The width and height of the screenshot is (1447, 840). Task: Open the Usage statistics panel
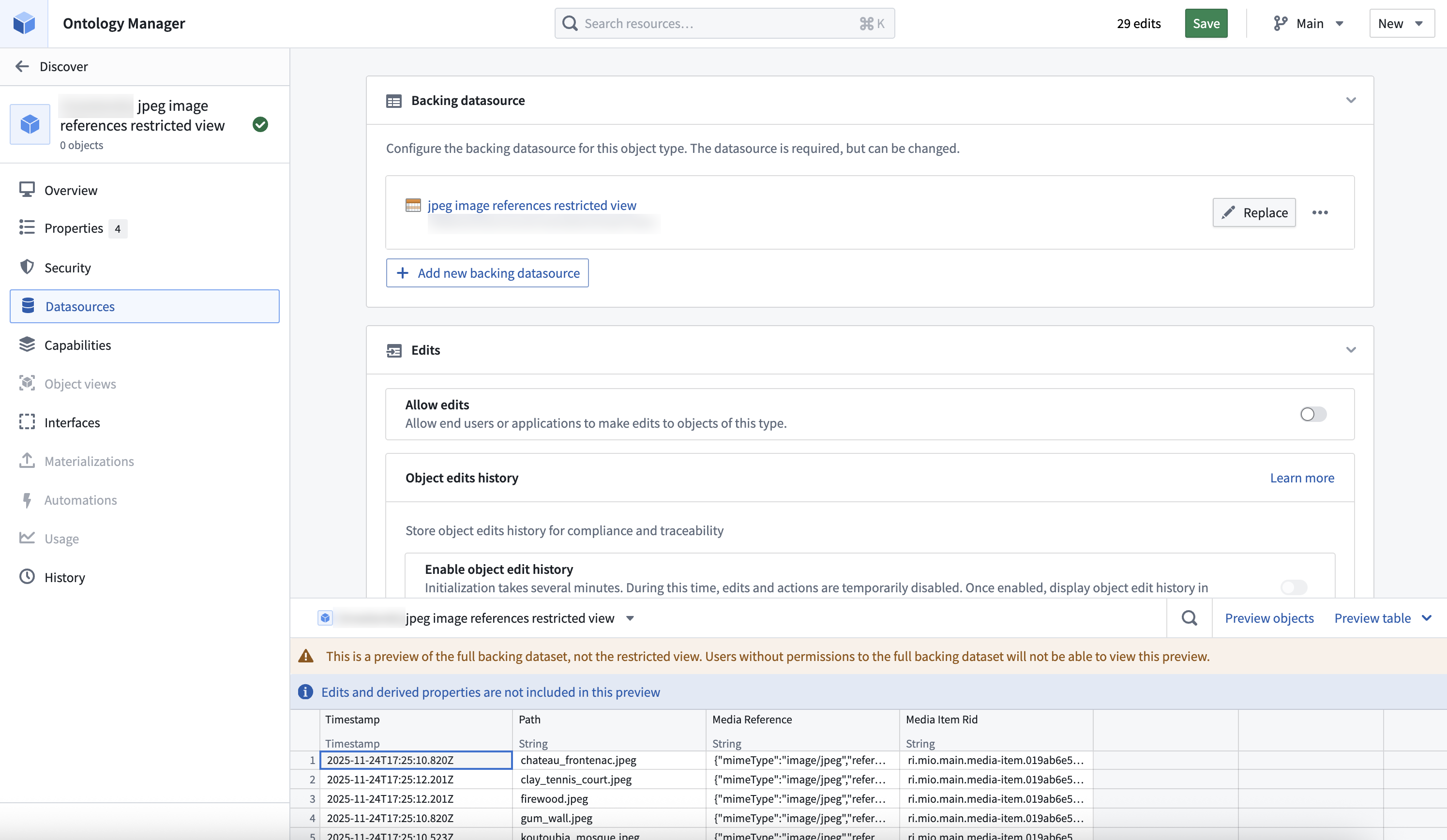[61, 539]
